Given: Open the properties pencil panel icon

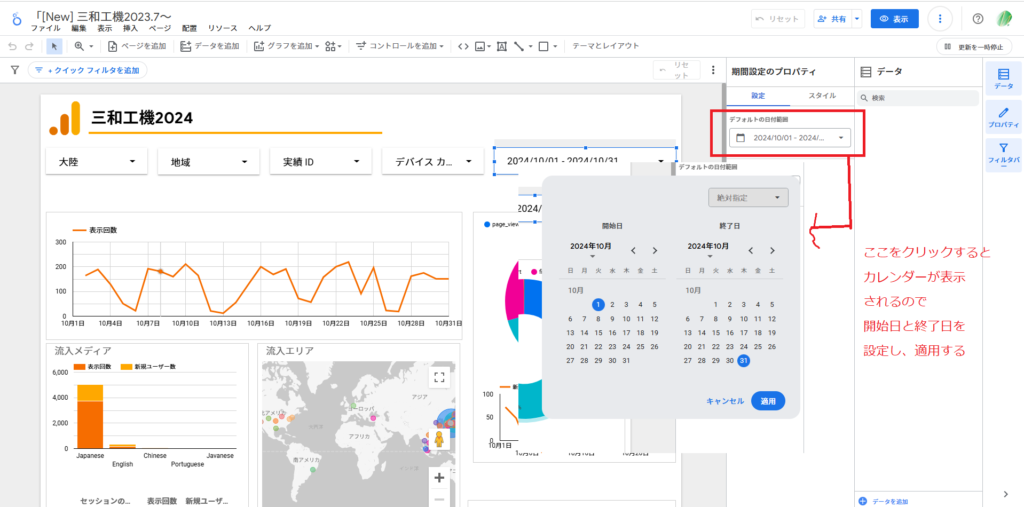Looking at the screenshot, I should 1003,117.
